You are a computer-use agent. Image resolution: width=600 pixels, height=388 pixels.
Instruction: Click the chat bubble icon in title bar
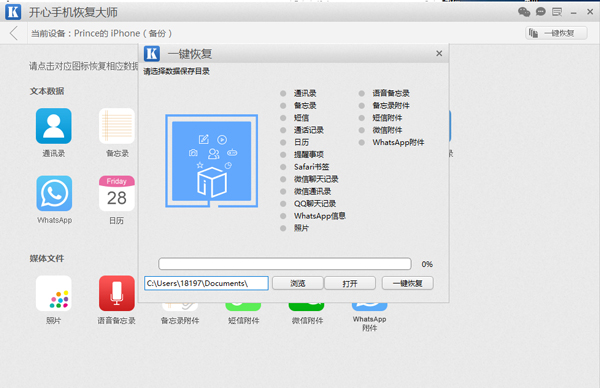[x=540, y=12]
